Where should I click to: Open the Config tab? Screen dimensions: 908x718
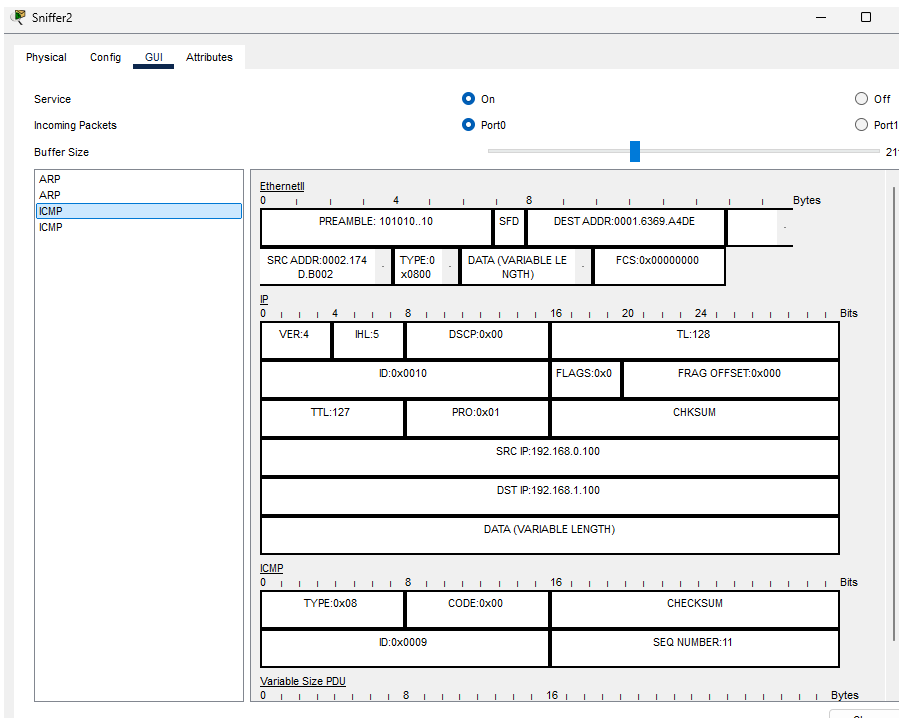tap(105, 57)
